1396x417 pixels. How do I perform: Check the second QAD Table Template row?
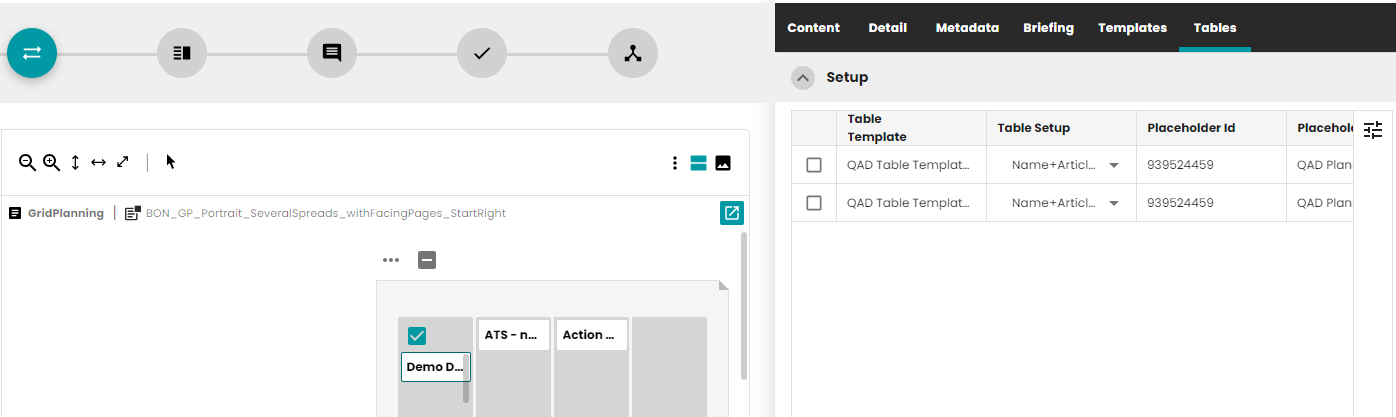pyautogui.click(x=814, y=203)
